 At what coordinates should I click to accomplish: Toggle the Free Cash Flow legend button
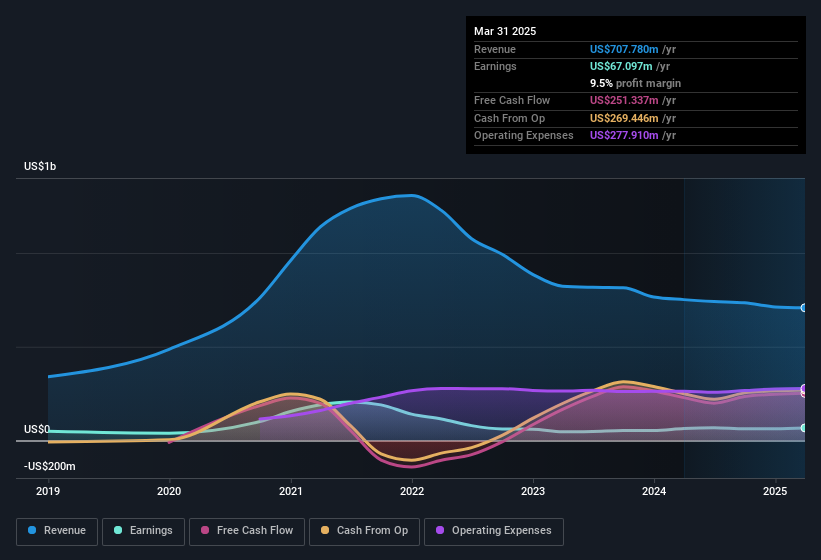click(247, 532)
